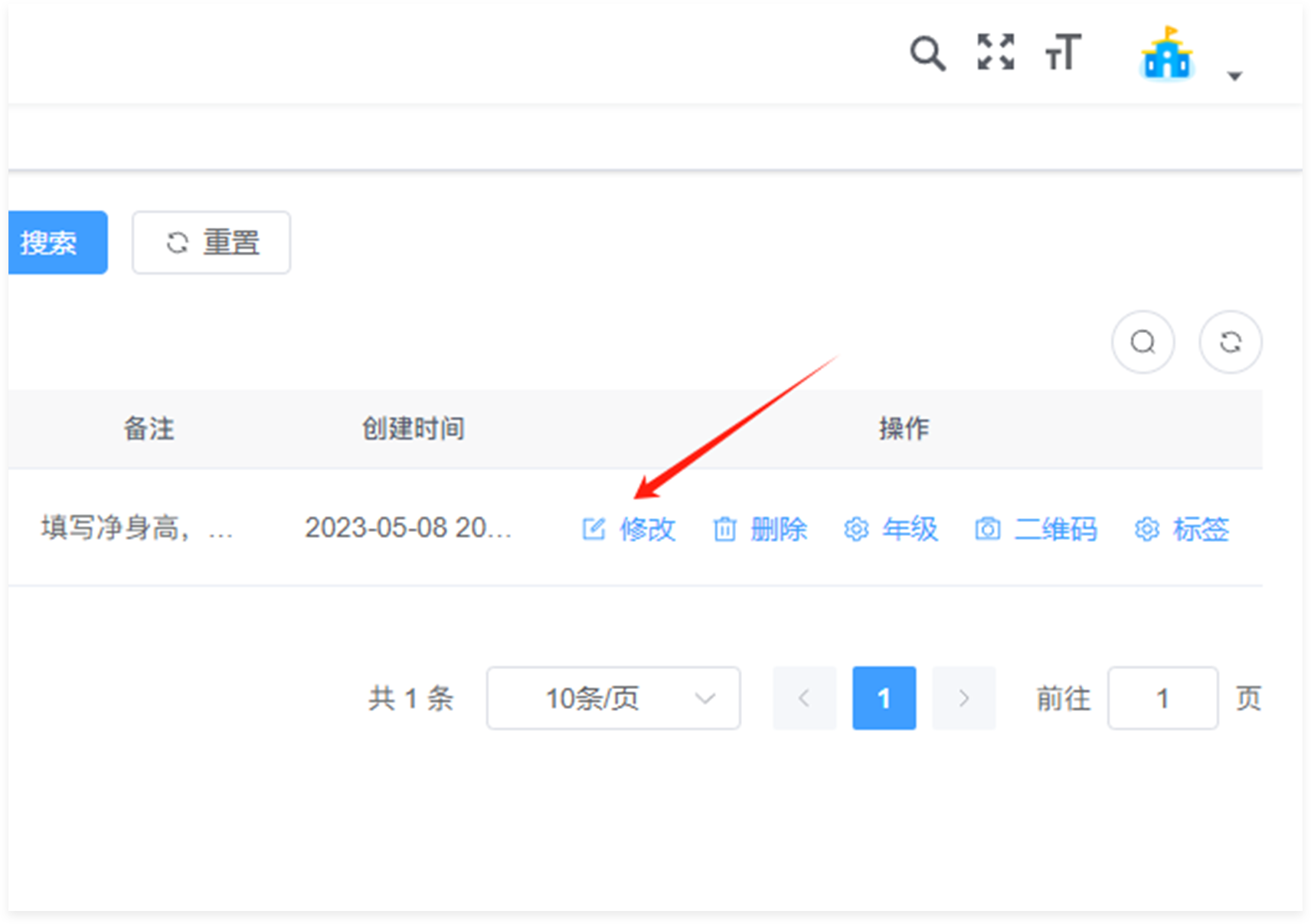Go to the previous page arrow

click(x=804, y=698)
